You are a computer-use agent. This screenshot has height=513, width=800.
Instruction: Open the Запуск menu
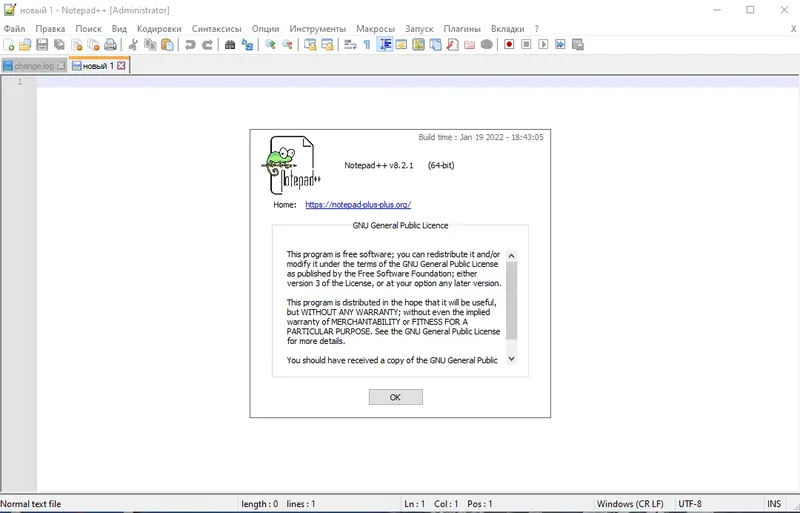(419, 29)
